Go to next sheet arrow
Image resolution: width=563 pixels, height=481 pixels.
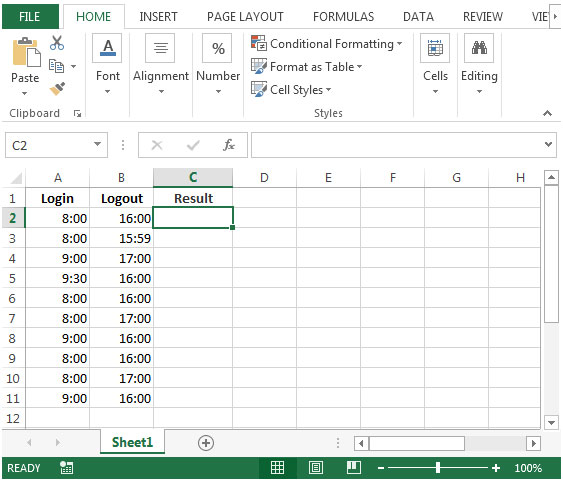pos(58,443)
